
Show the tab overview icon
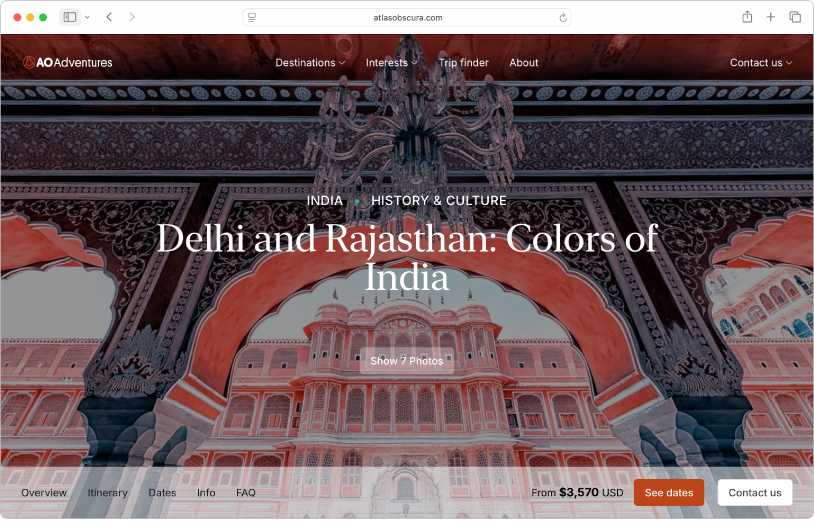tap(795, 17)
